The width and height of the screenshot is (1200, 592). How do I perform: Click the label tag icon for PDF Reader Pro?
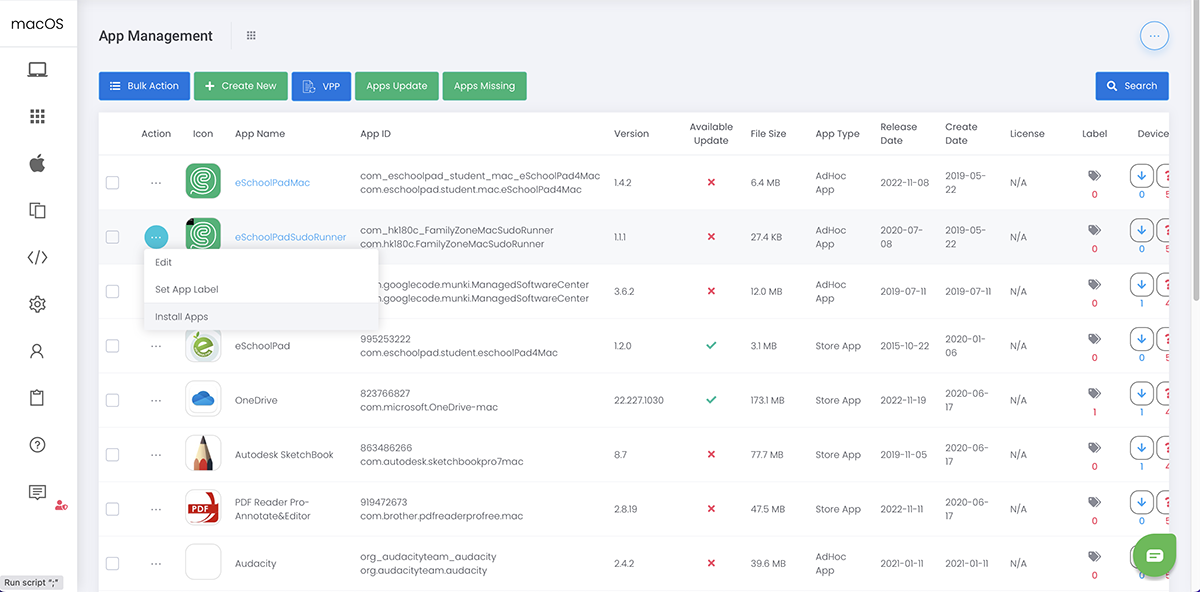[1094, 502]
